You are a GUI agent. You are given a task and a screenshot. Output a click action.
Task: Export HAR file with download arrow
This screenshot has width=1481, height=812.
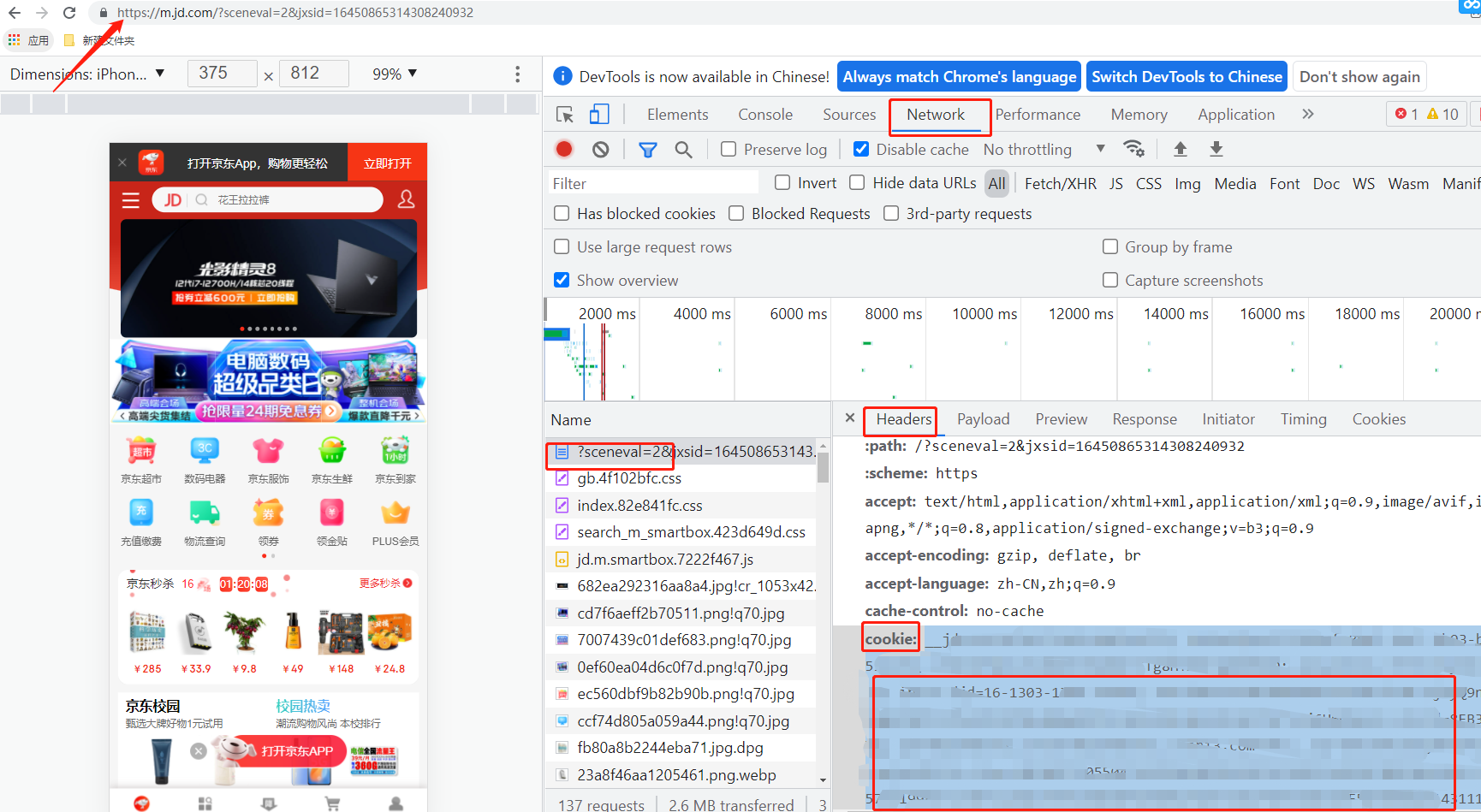point(1216,149)
